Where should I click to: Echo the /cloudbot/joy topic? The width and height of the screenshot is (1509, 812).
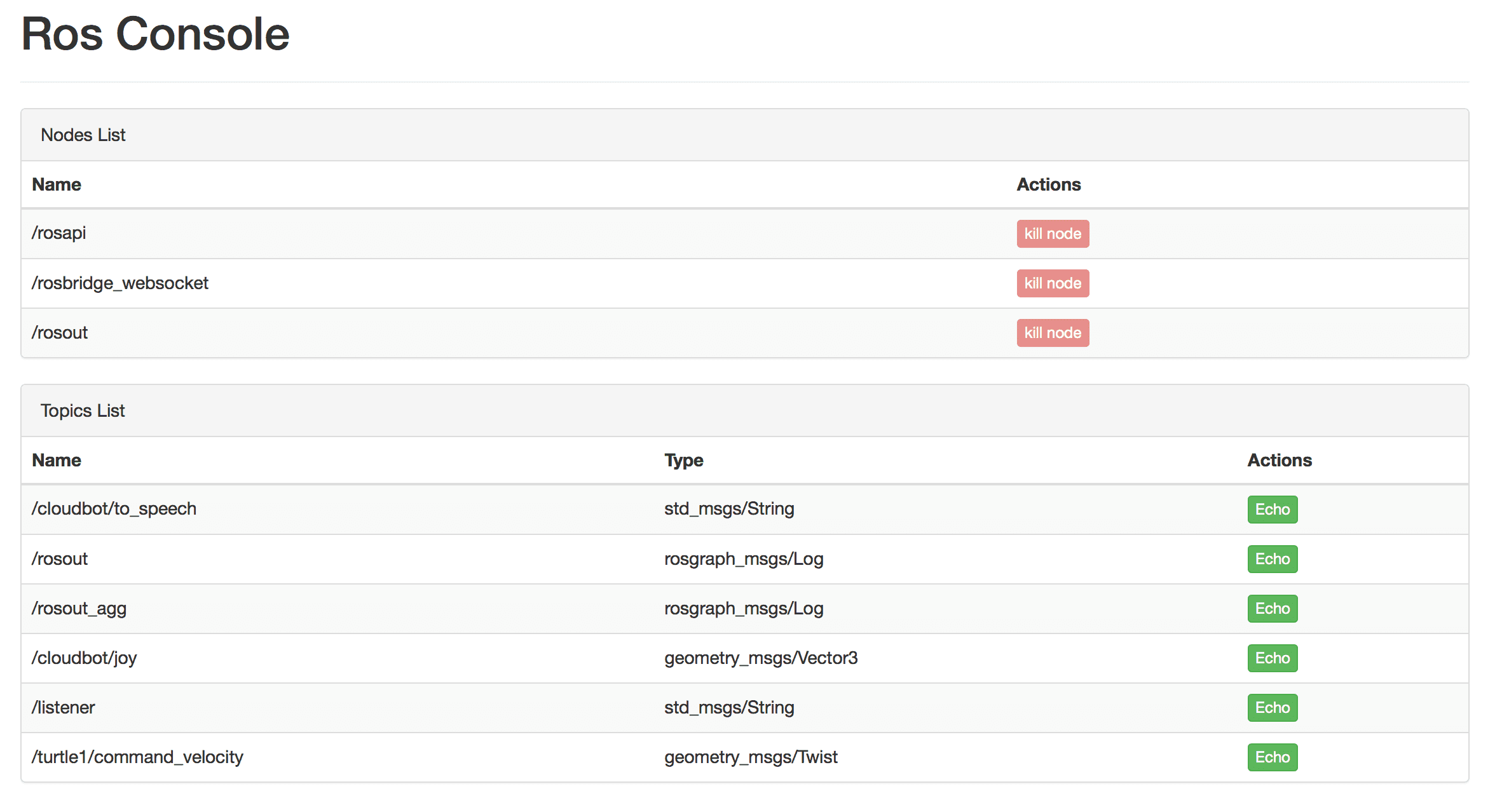[x=1272, y=658]
